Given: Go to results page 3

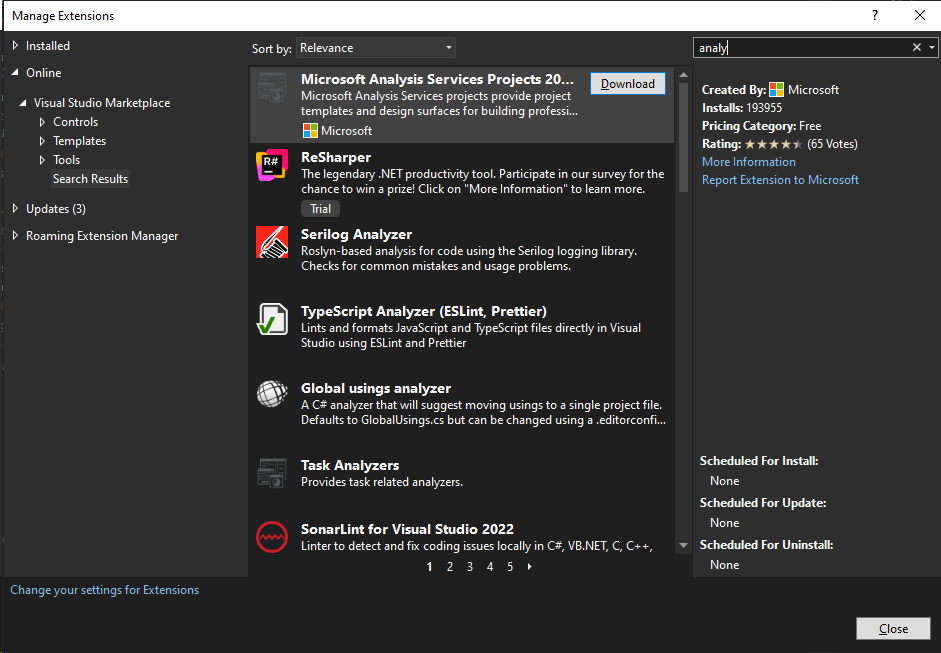Looking at the screenshot, I should (x=470, y=567).
